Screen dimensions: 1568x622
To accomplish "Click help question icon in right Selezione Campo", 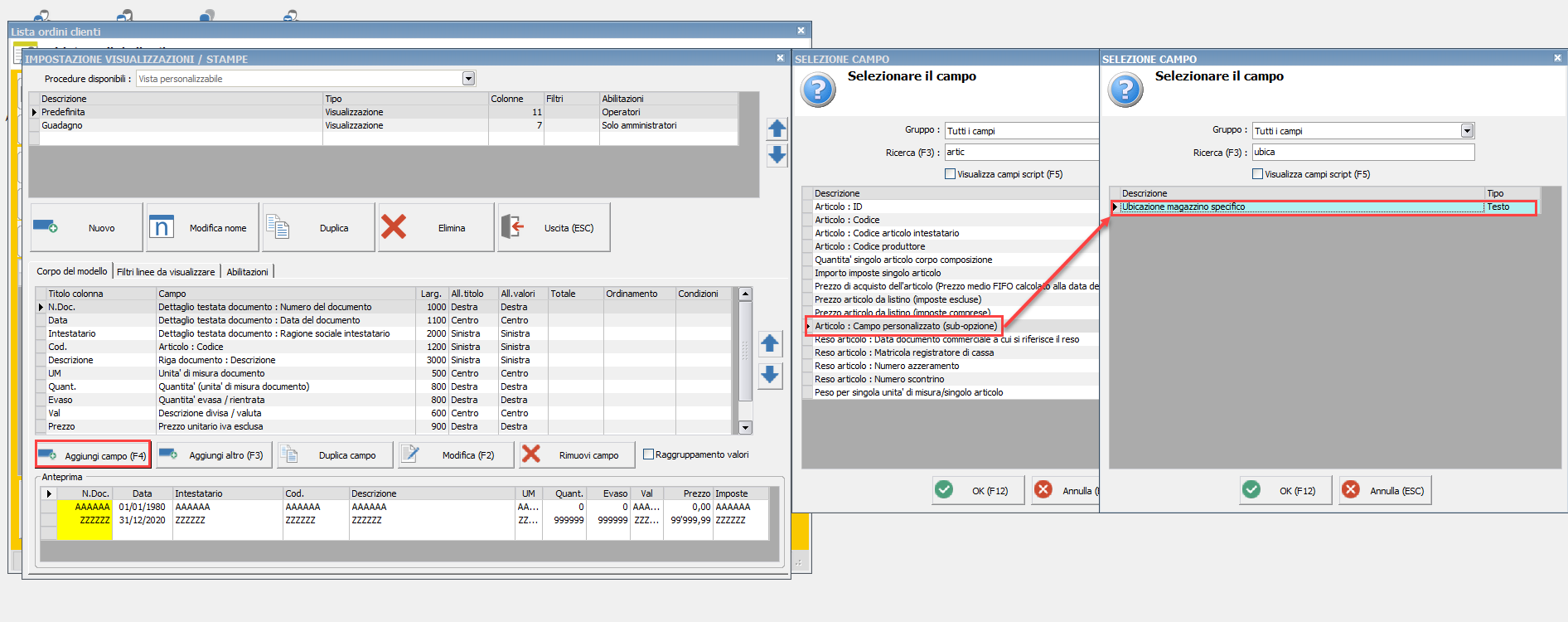I will 1125,89.
